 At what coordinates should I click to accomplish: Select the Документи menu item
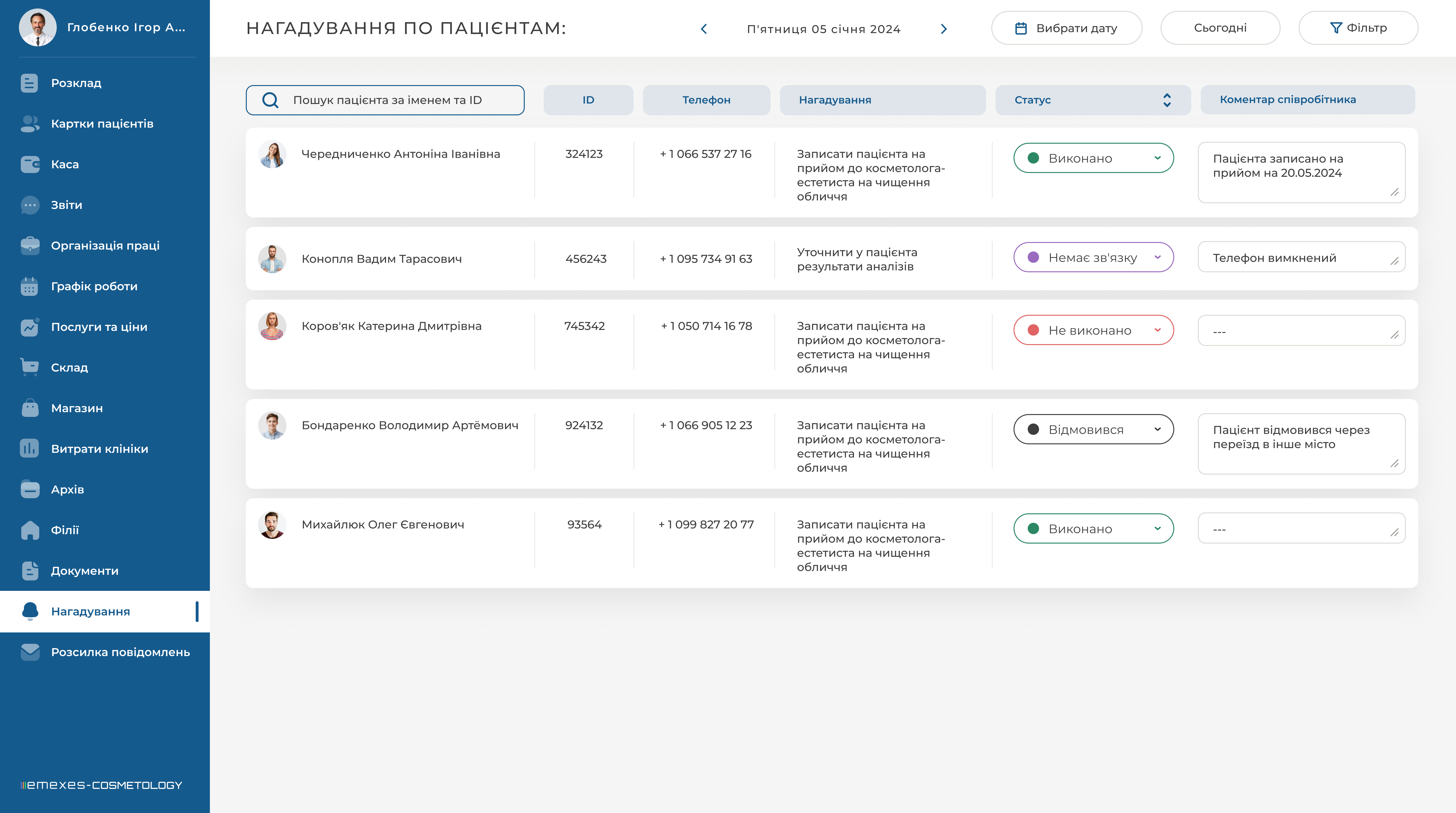tap(85, 571)
